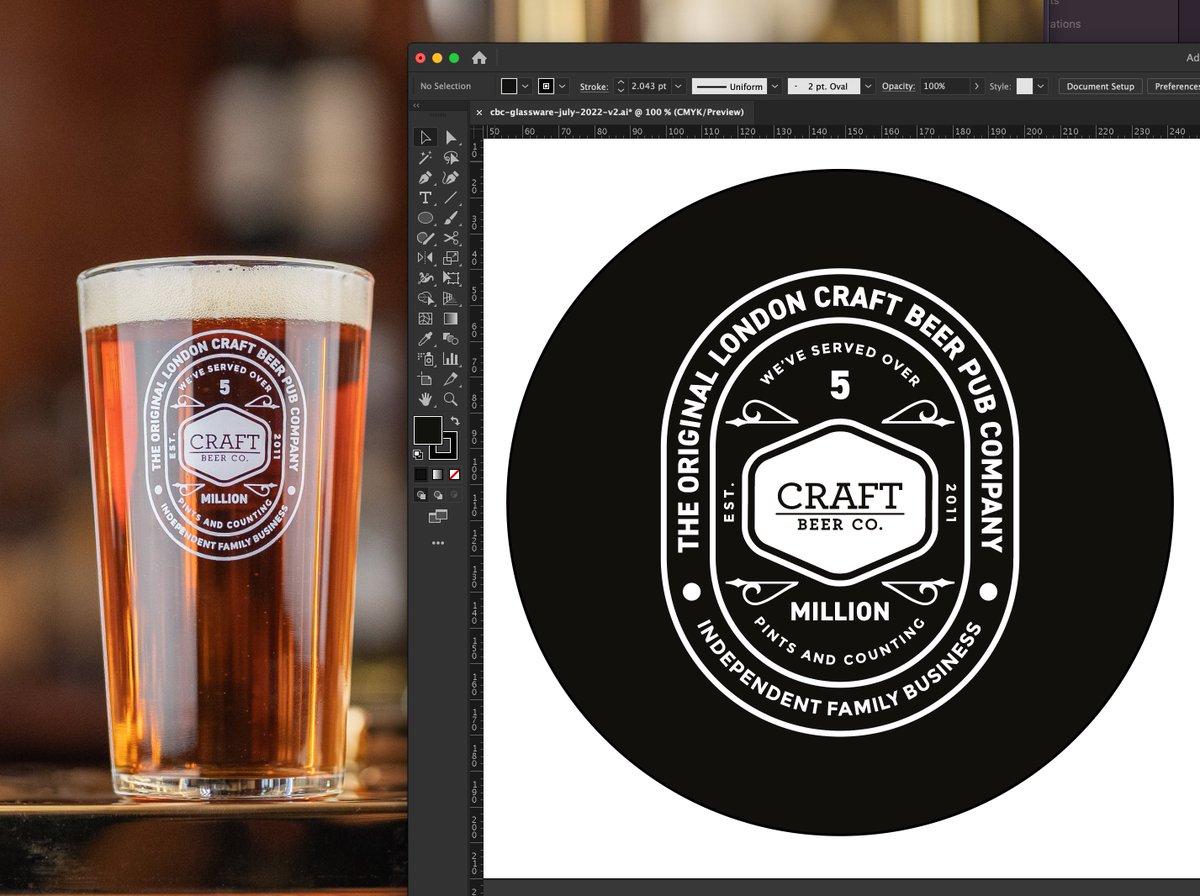This screenshot has height=896, width=1200.
Task: Click the Opacity 100% field
Action: click(x=945, y=86)
